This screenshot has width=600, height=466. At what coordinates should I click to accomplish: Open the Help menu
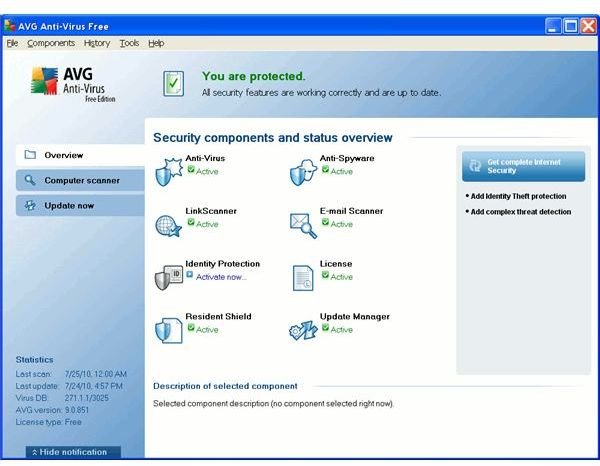point(156,43)
